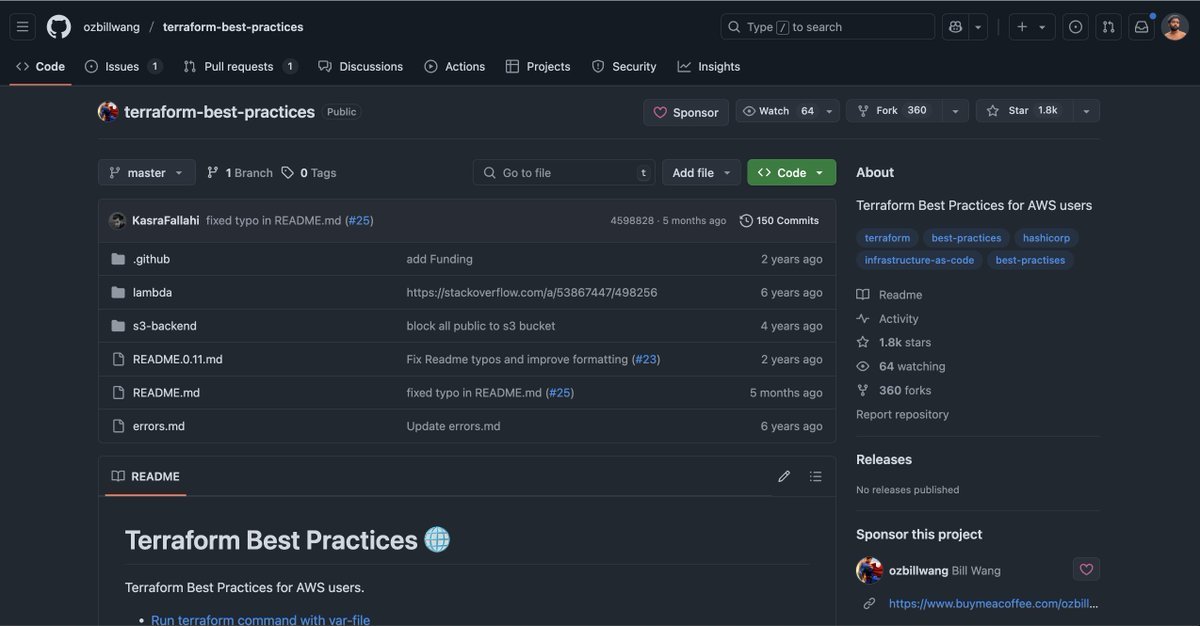The height and width of the screenshot is (626, 1200).
Task: Open the 1 Branch link
Action: (x=240, y=173)
